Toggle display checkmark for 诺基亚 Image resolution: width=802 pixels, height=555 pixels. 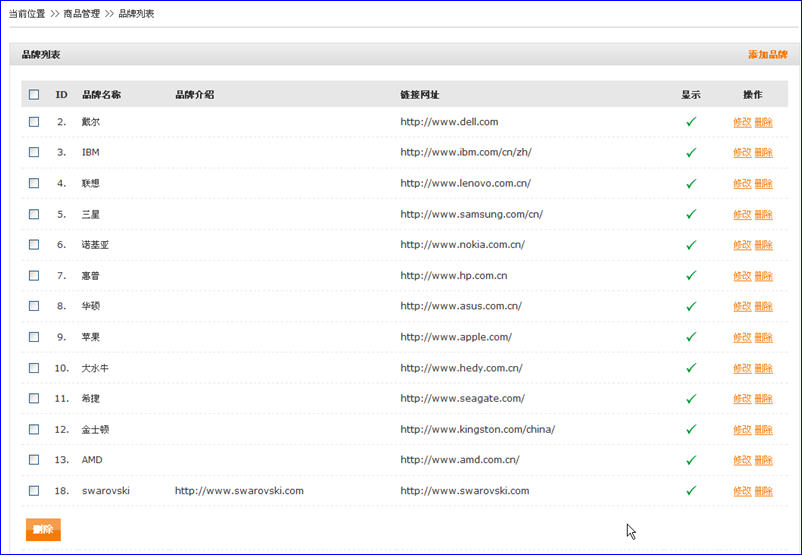(x=691, y=245)
